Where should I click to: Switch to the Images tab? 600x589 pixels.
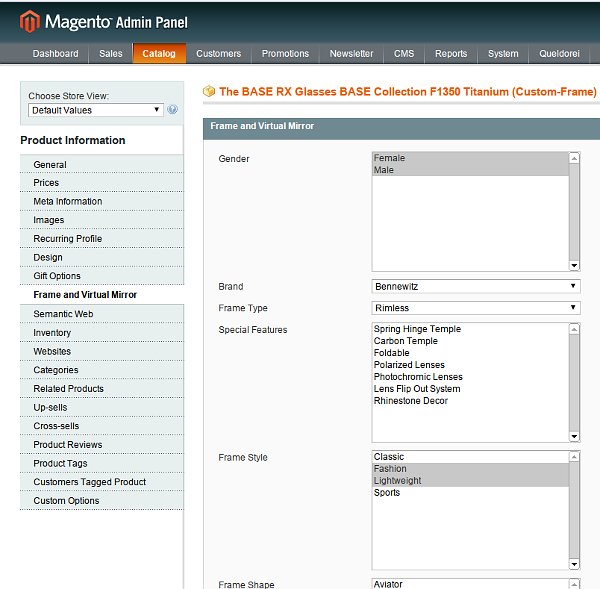102,220
